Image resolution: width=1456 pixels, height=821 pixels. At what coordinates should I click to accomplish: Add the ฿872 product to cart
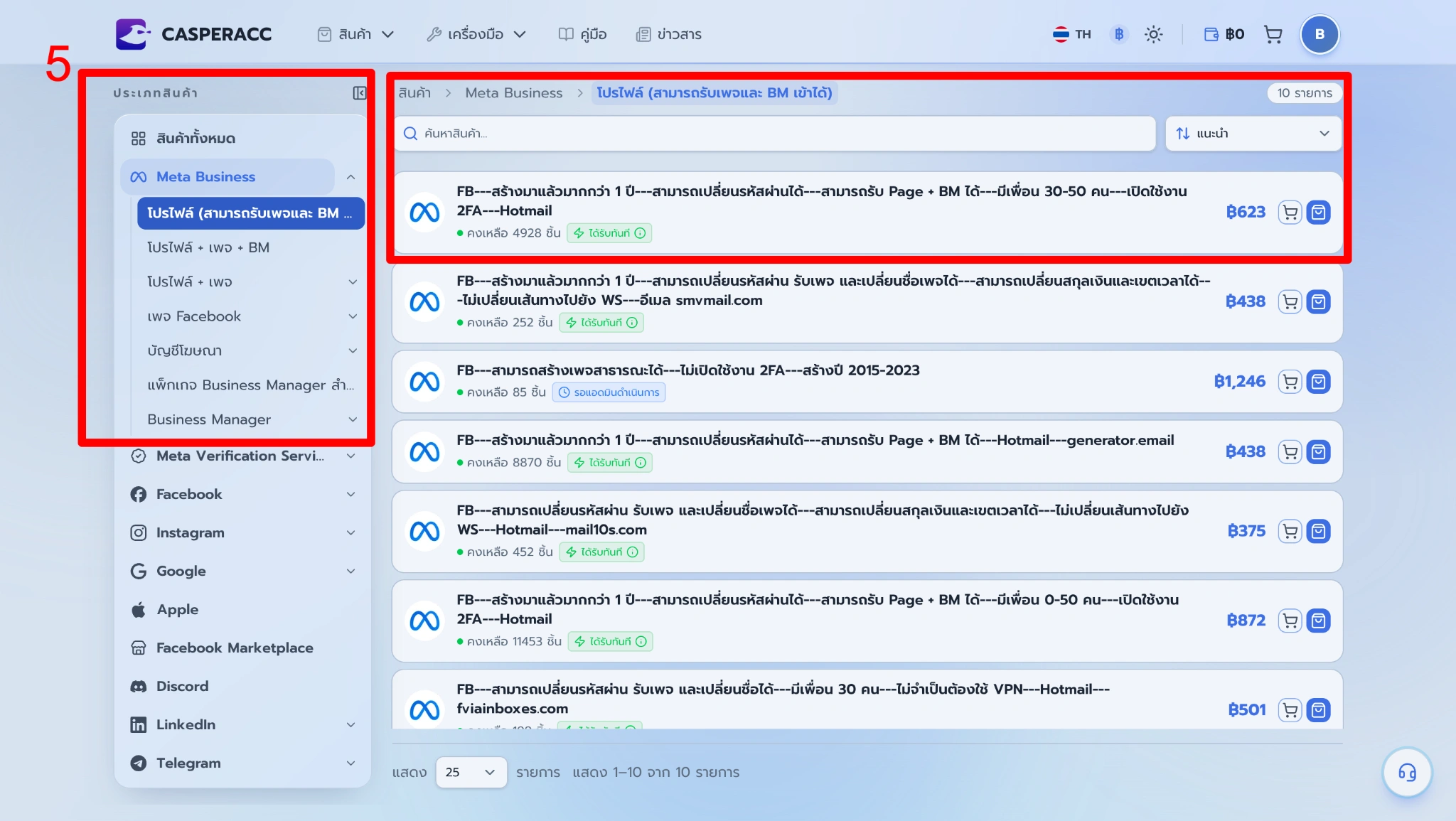[1290, 621]
